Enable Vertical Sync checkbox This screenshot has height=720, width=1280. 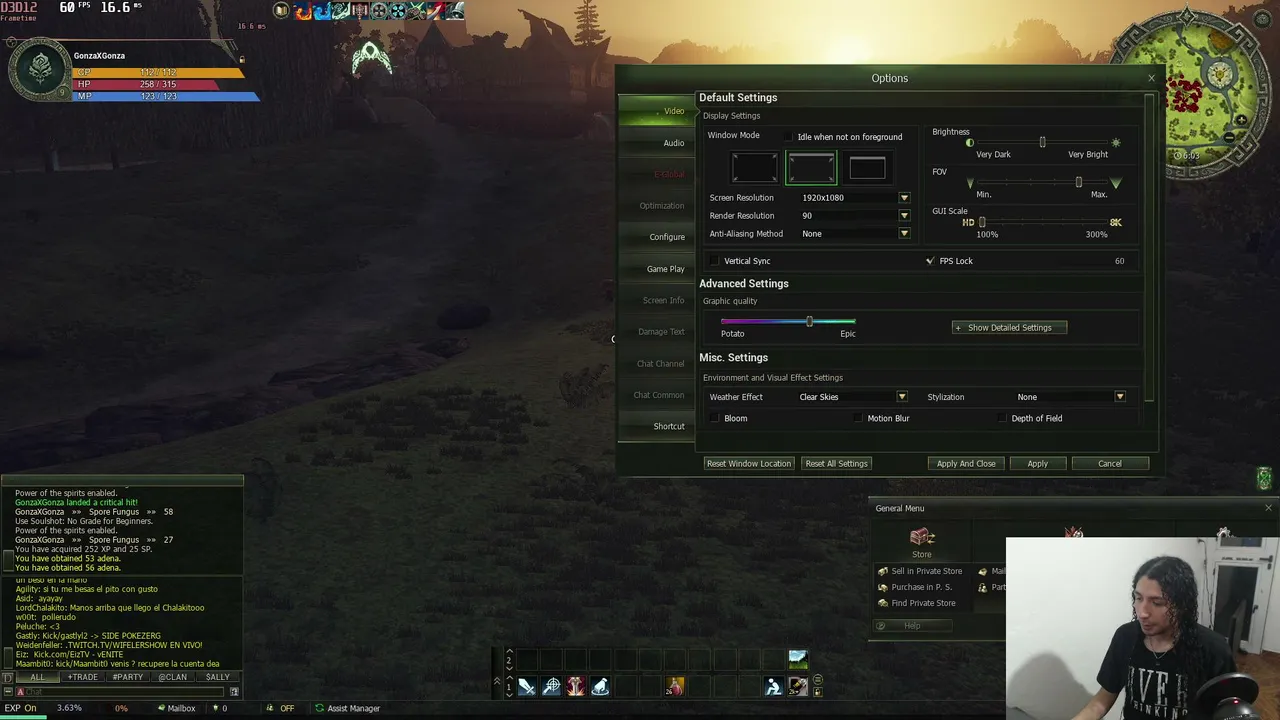click(714, 261)
